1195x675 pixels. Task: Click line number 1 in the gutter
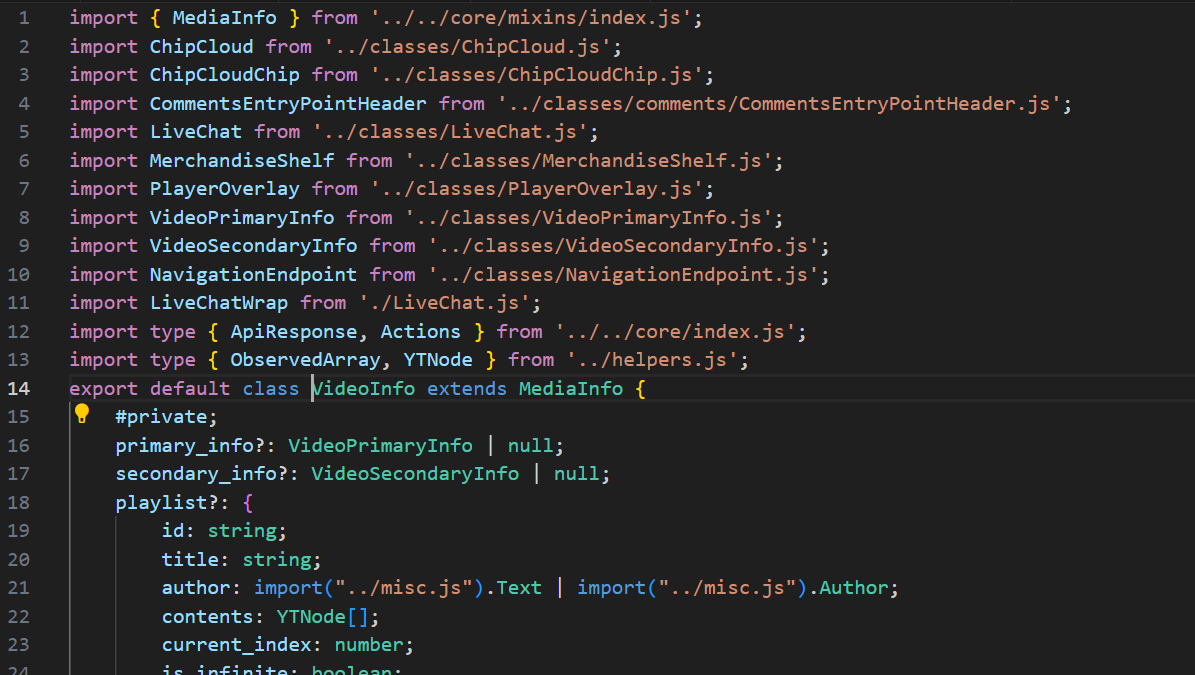(24, 18)
